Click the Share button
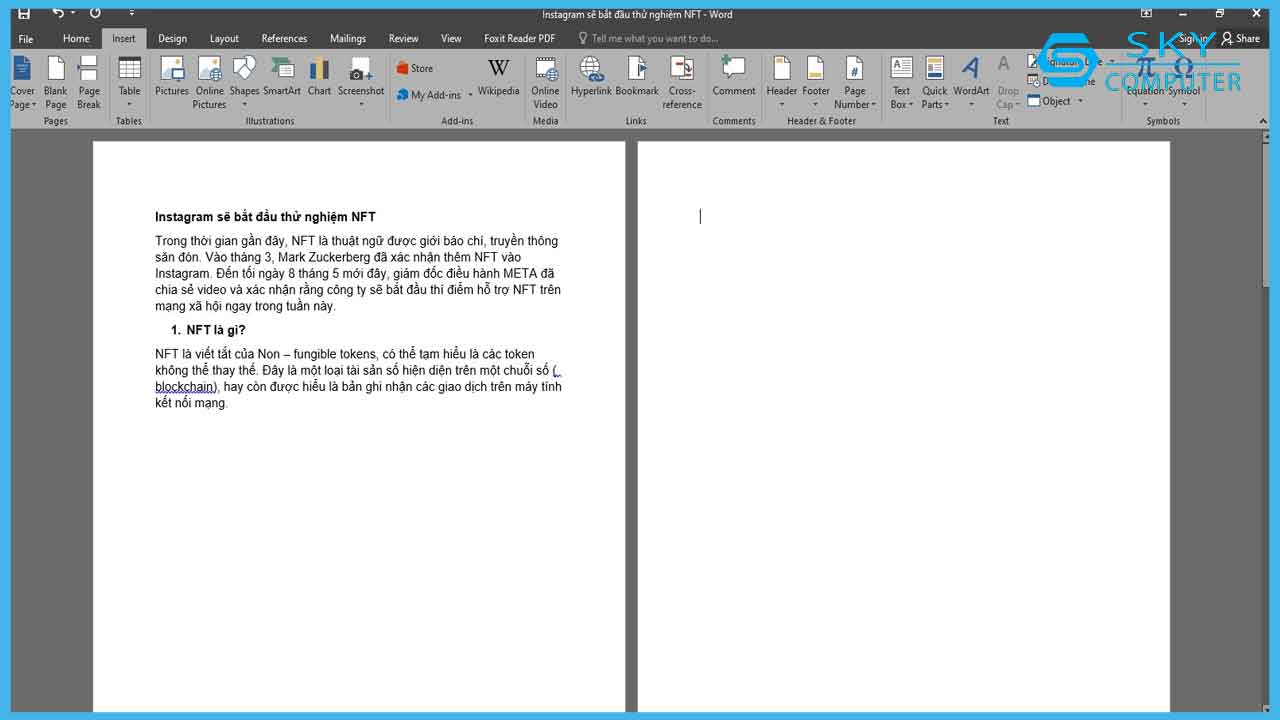1280x720 pixels. [x=1241, y=38]
